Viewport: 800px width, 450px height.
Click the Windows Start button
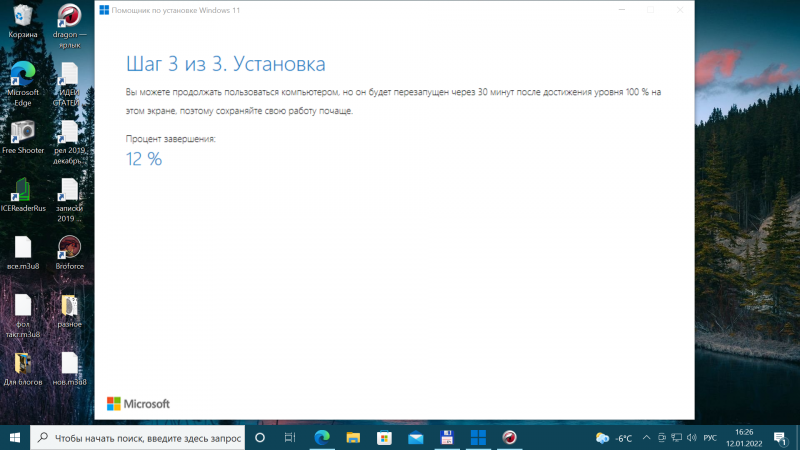(15, 438)
